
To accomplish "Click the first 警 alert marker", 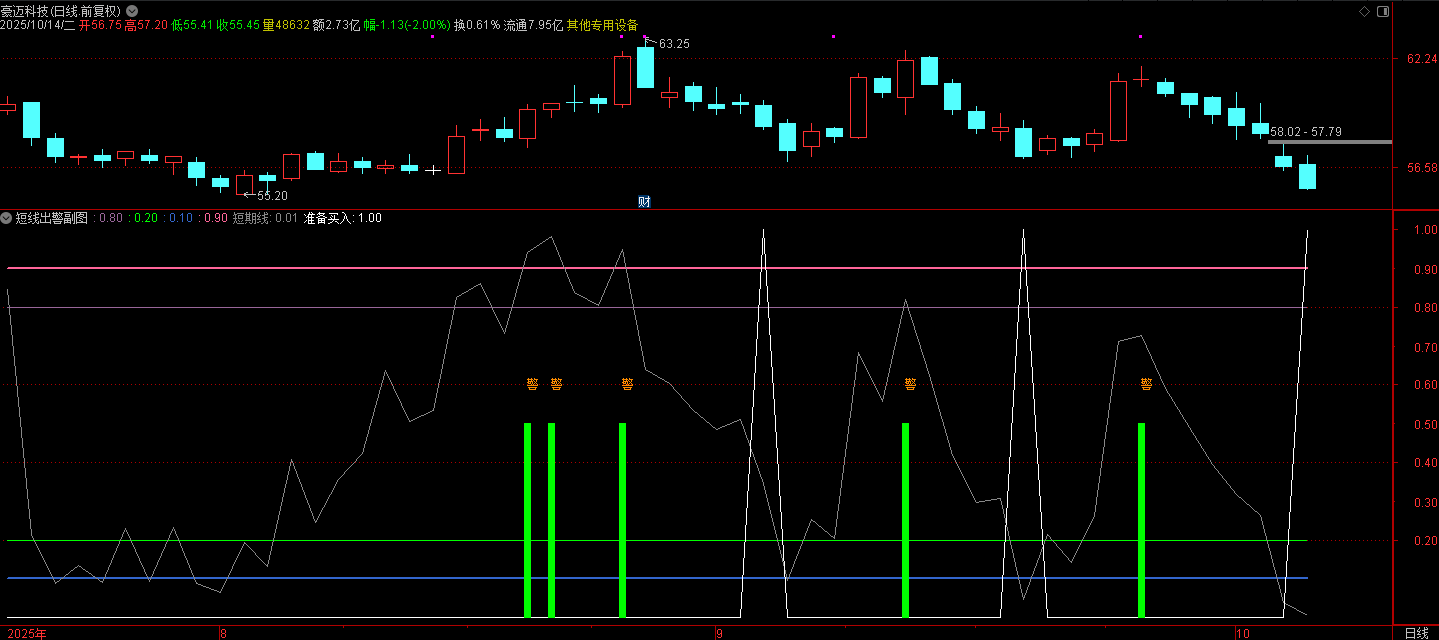I will tap(532, 383).
